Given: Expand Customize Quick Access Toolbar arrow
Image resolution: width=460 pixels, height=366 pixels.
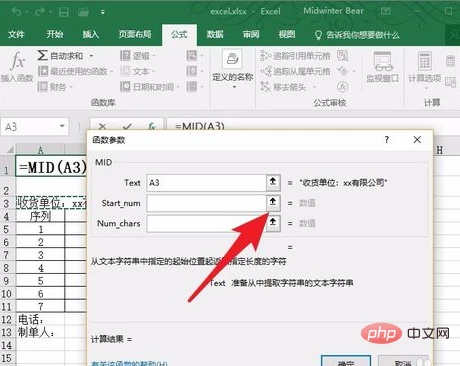Looking at the screenshot, I should click(103, 12).
